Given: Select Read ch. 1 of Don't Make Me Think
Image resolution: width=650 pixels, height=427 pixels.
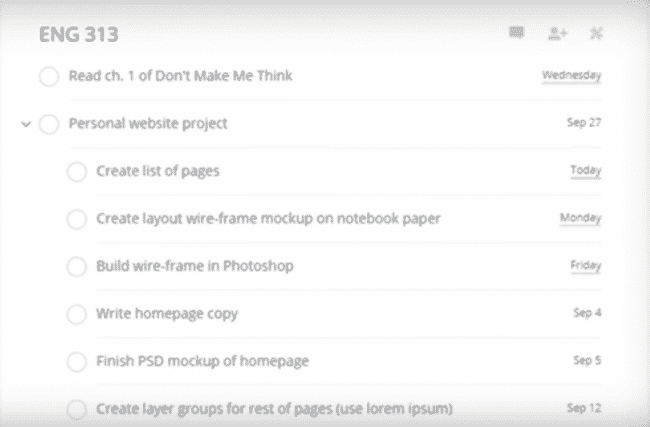Looking at the screenshot, I should [180, 76].
